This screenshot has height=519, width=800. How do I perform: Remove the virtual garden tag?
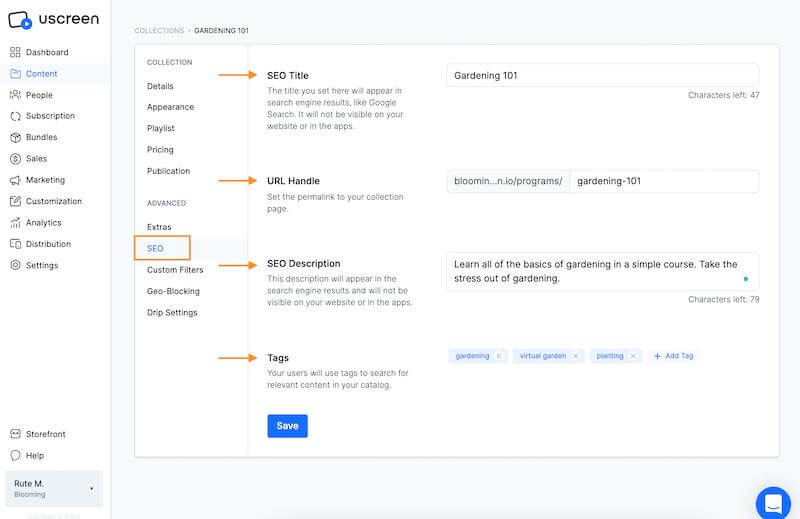[x=575, y=356]
